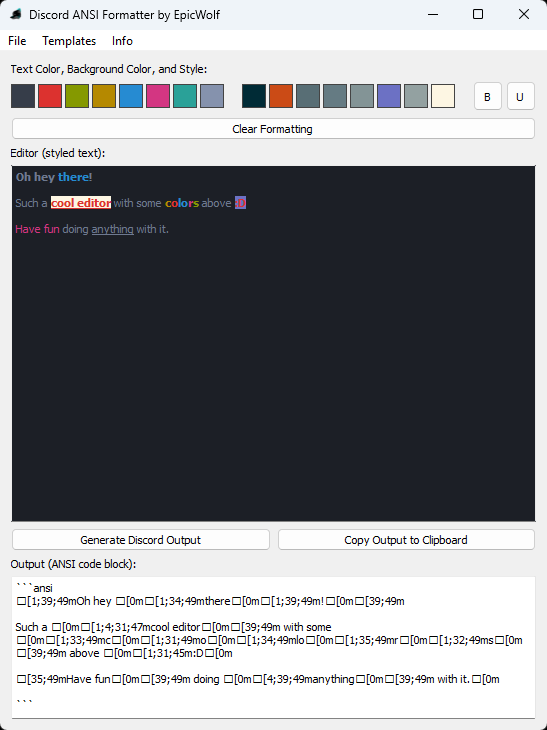Viewport: 547px width, 730px height.
Task: Click the output line starting with "Such a"
Action: [x=173, y=627]
